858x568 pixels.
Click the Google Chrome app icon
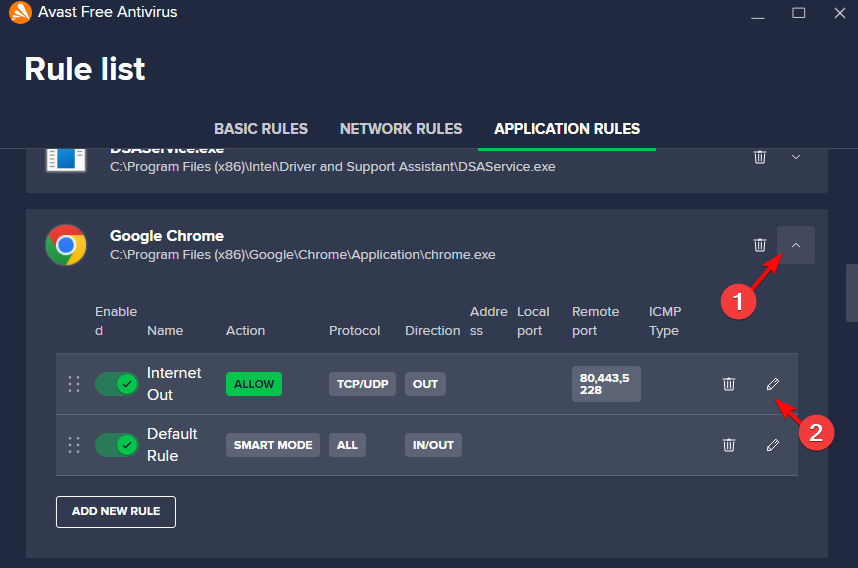66,245
